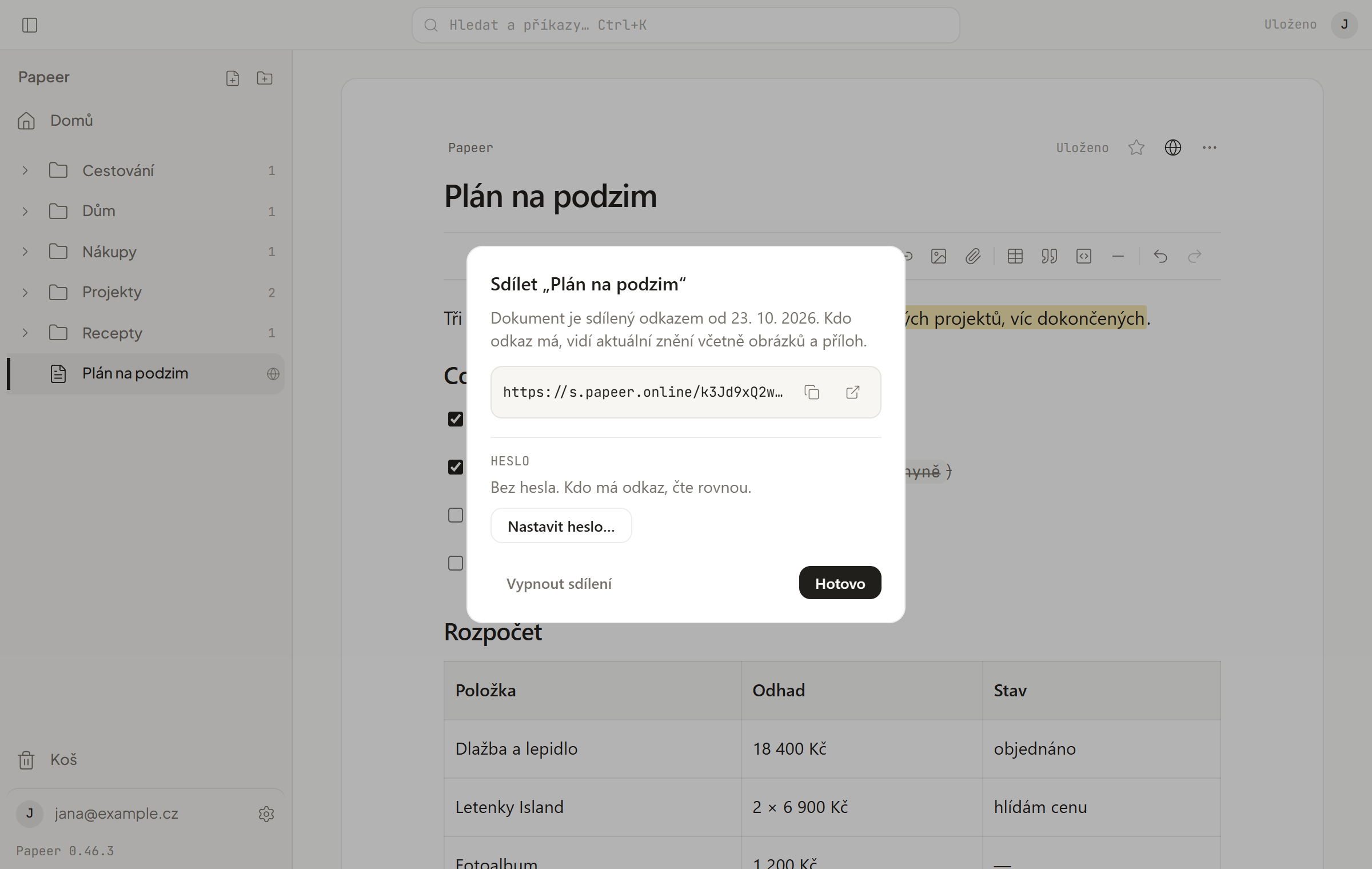Open the J user avatar in header
The image size is (1372, 869).
click(1345, 25)
